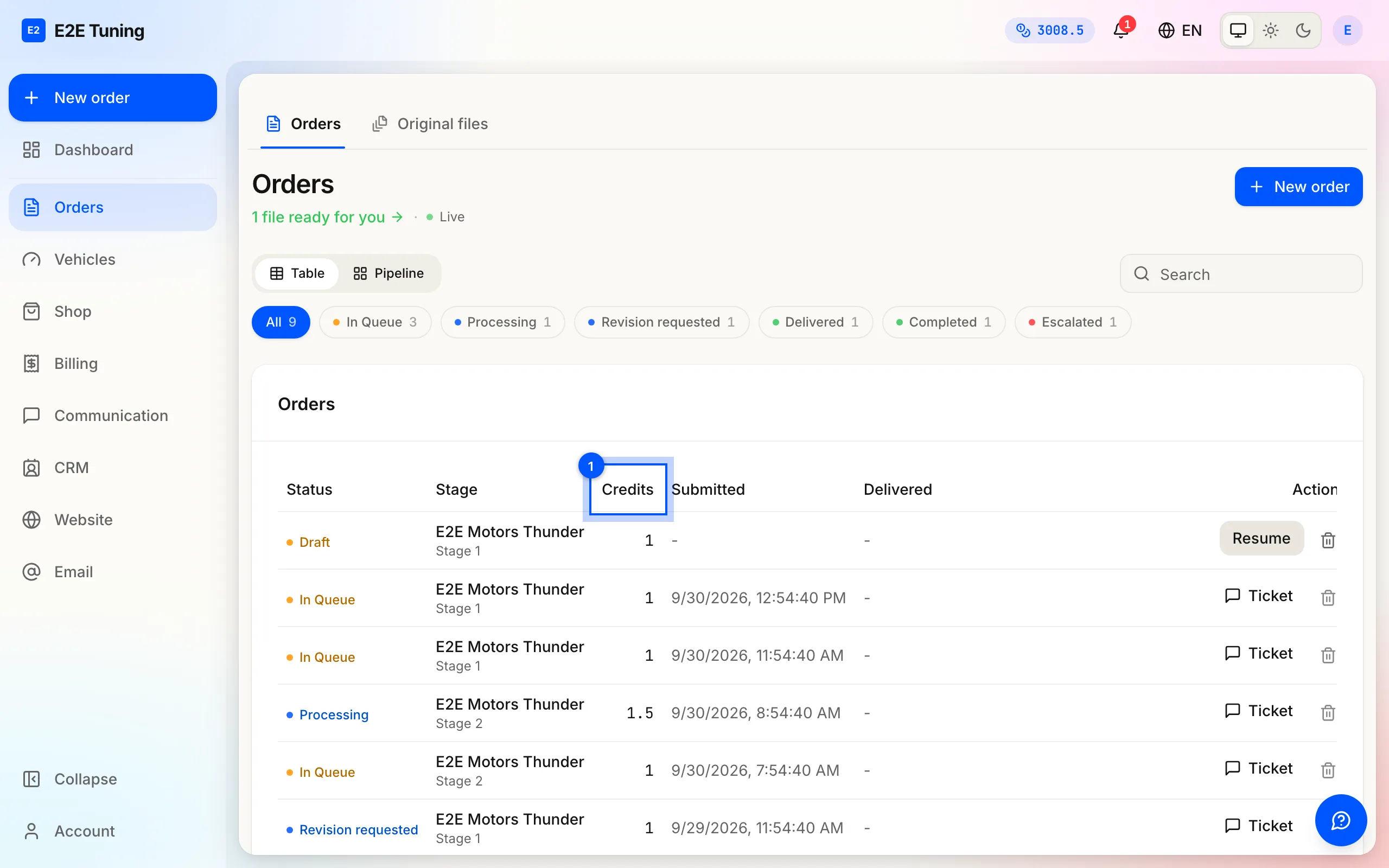
Task: Open the EN language selector
Action: tap(1180, 30)
